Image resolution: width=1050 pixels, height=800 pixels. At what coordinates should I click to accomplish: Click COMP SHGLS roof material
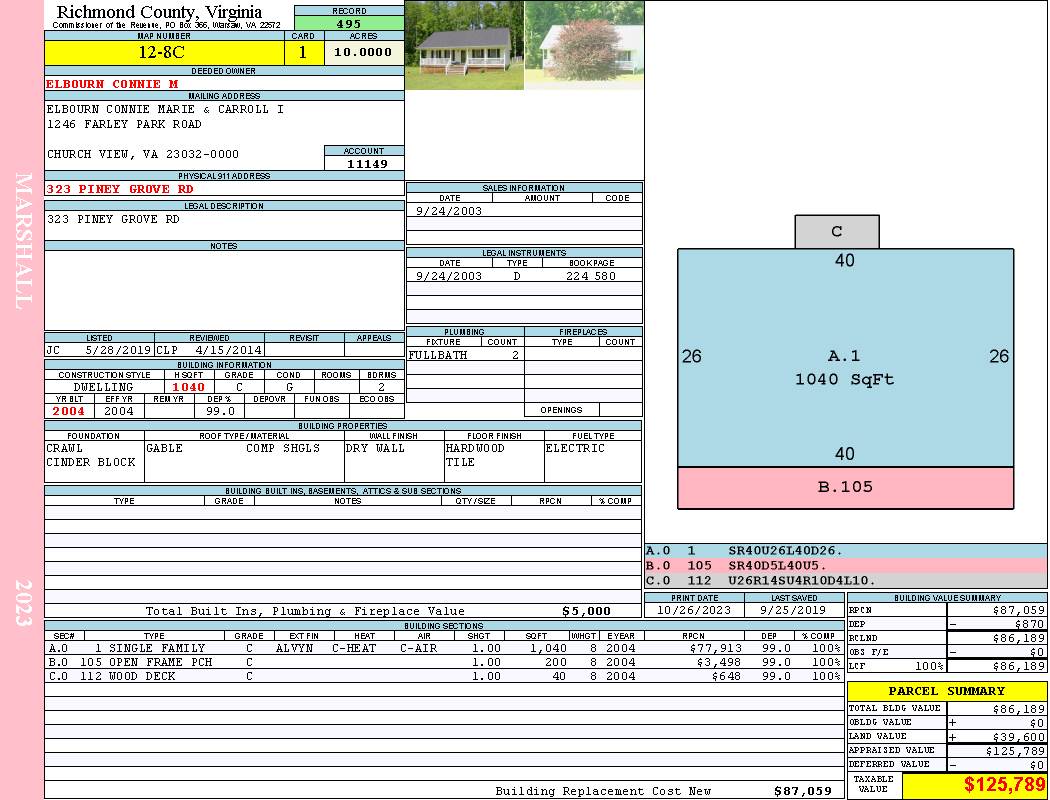283,448
